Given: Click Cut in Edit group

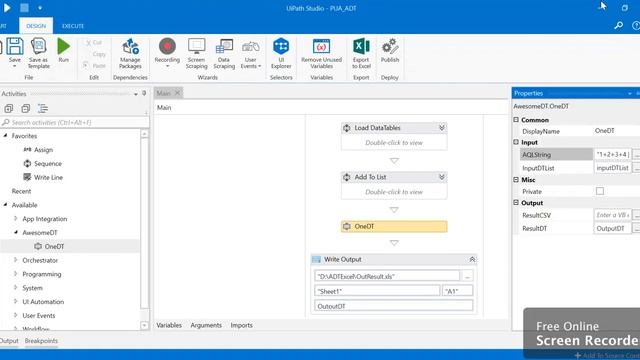Looking at the screenshot, I should coord(94,42).
